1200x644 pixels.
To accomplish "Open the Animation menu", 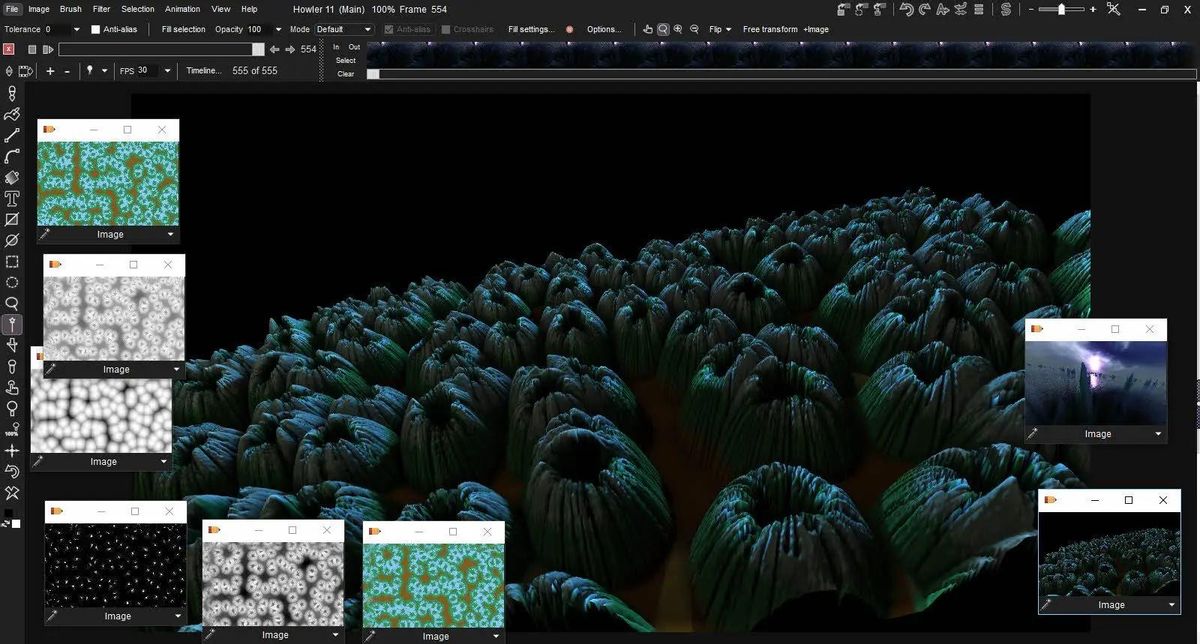I will 182,9.
